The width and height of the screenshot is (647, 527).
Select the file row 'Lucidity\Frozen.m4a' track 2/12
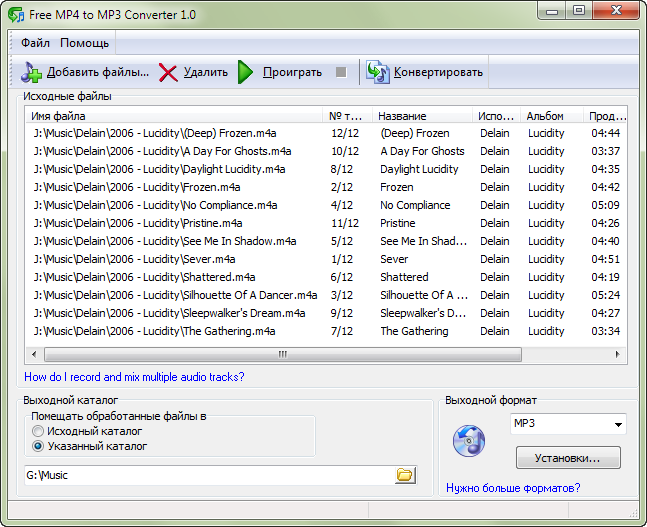(326, 187)
